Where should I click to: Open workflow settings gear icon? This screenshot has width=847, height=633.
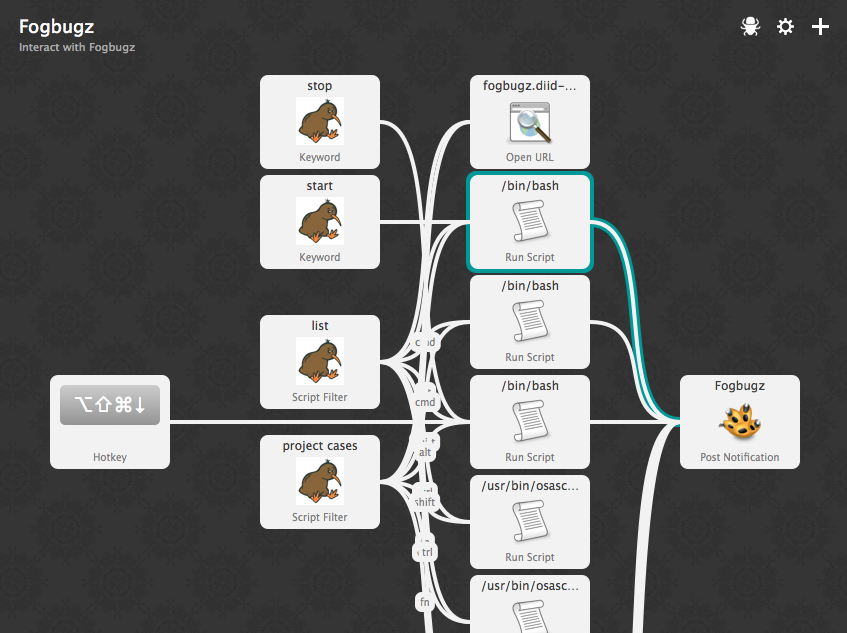click(785, 26)
